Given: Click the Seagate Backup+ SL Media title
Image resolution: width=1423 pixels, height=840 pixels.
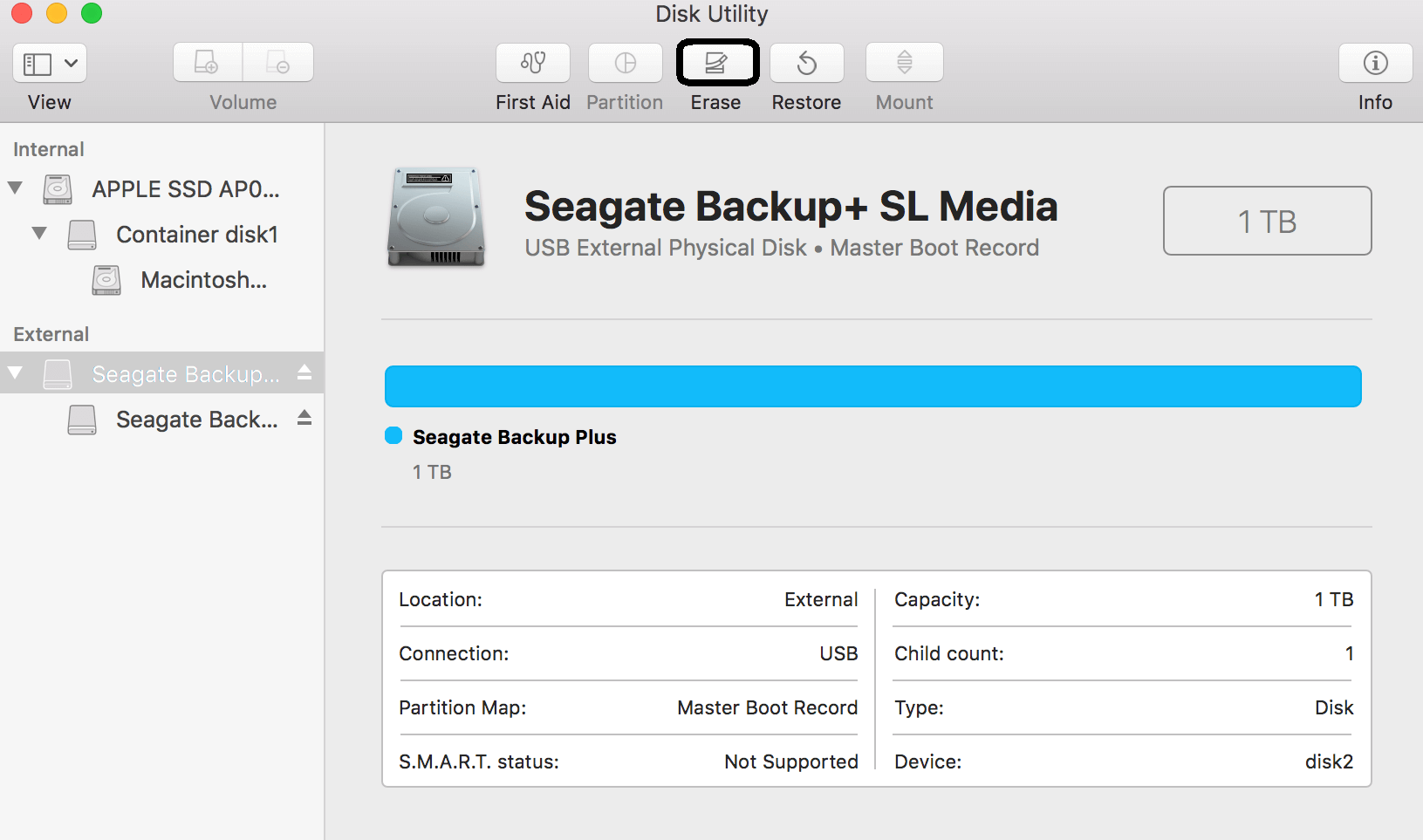Looking at the screenshot, I should [791, 207].
